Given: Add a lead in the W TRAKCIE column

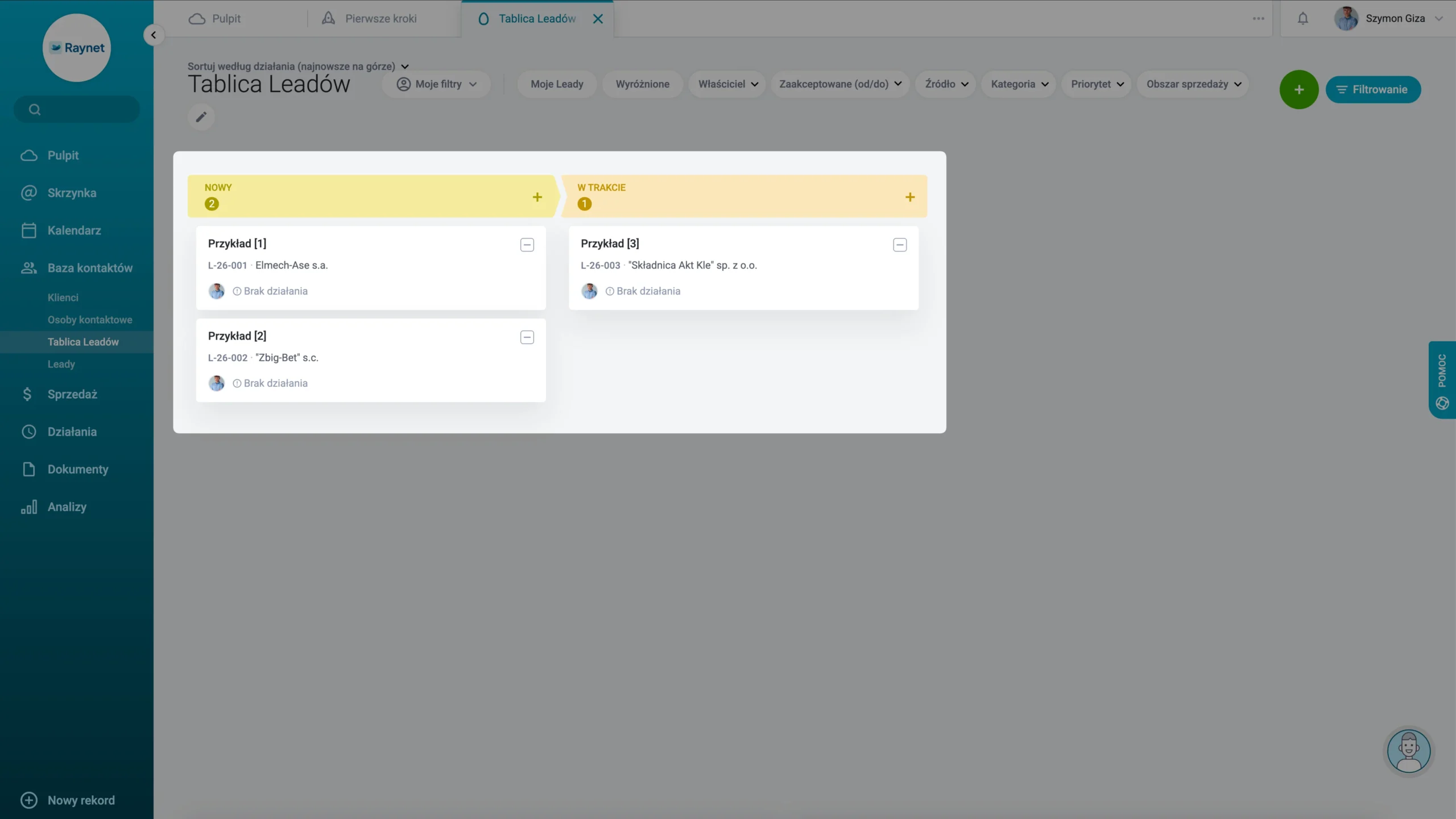Looking at the screenshot, I should pos(910,197).
